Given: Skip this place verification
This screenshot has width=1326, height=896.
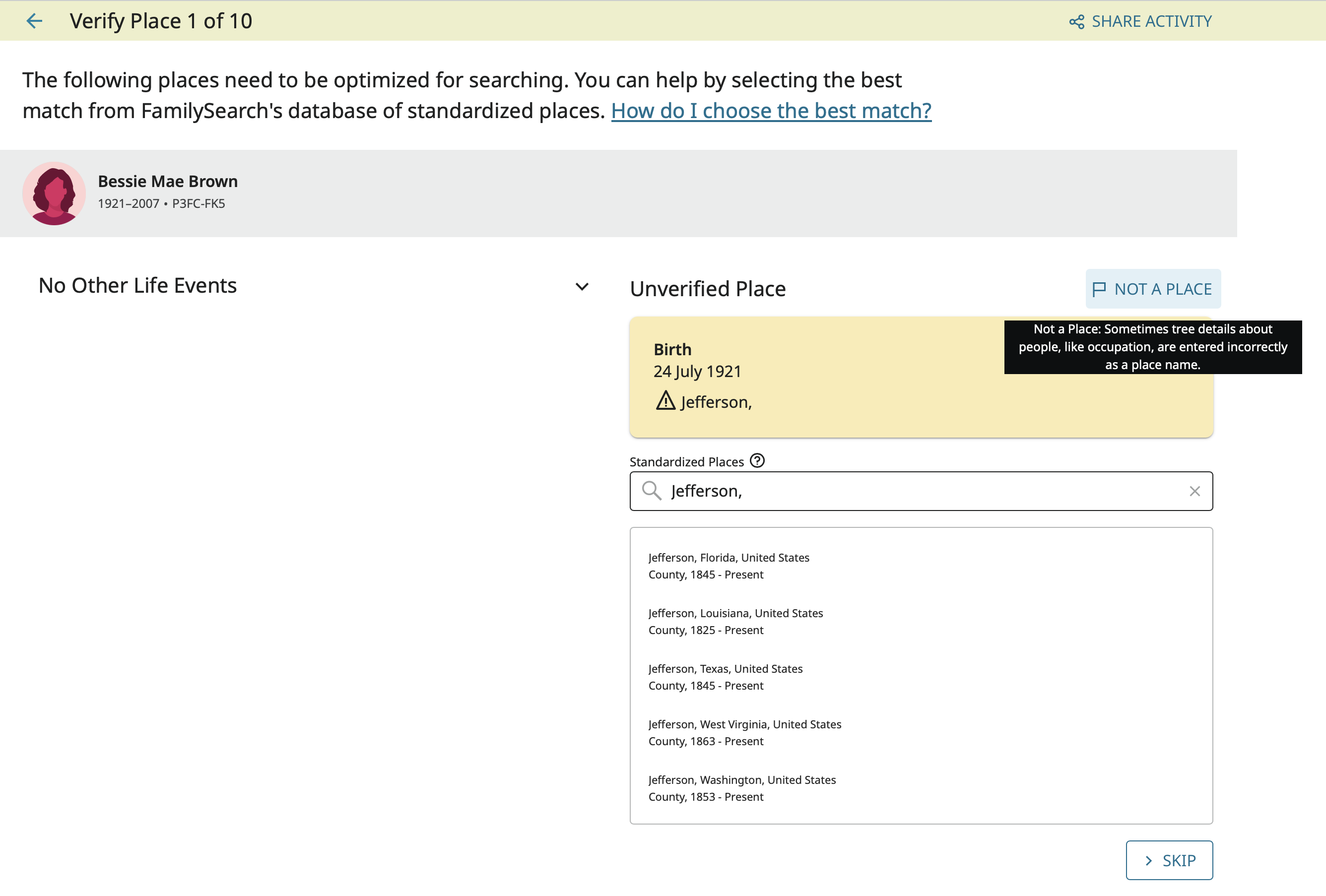Looking at the screenshot, I should point(1169,860).
